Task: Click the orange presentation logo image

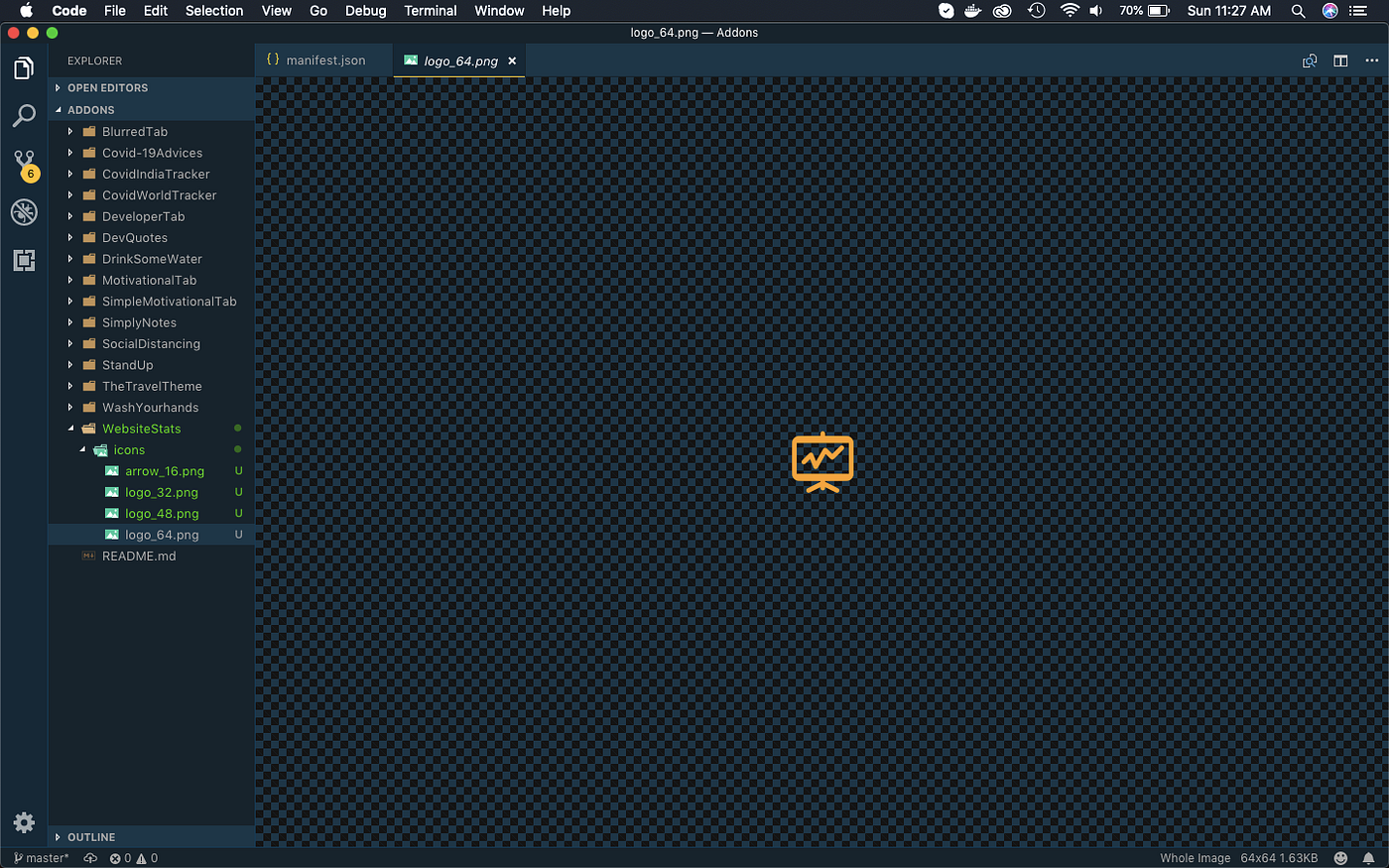Action: (822, 462)
